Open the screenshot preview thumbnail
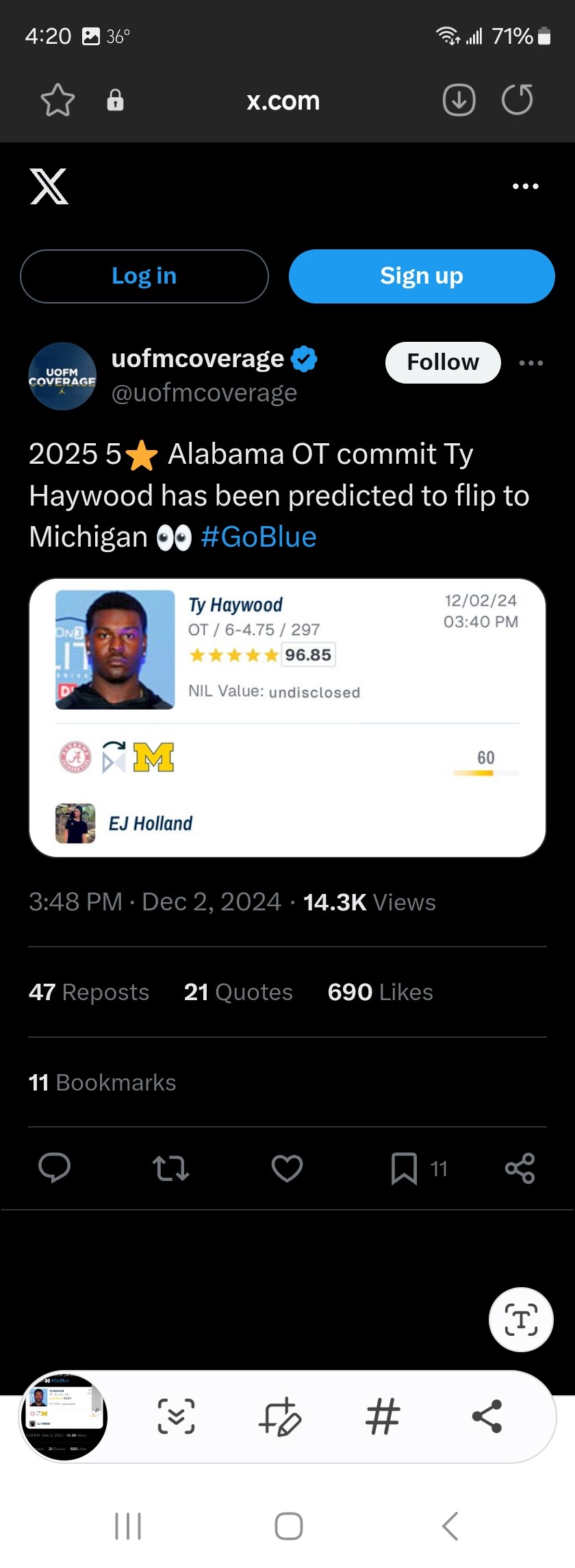The width and height of the screenshot is (575, 1568). (64, 1416)
